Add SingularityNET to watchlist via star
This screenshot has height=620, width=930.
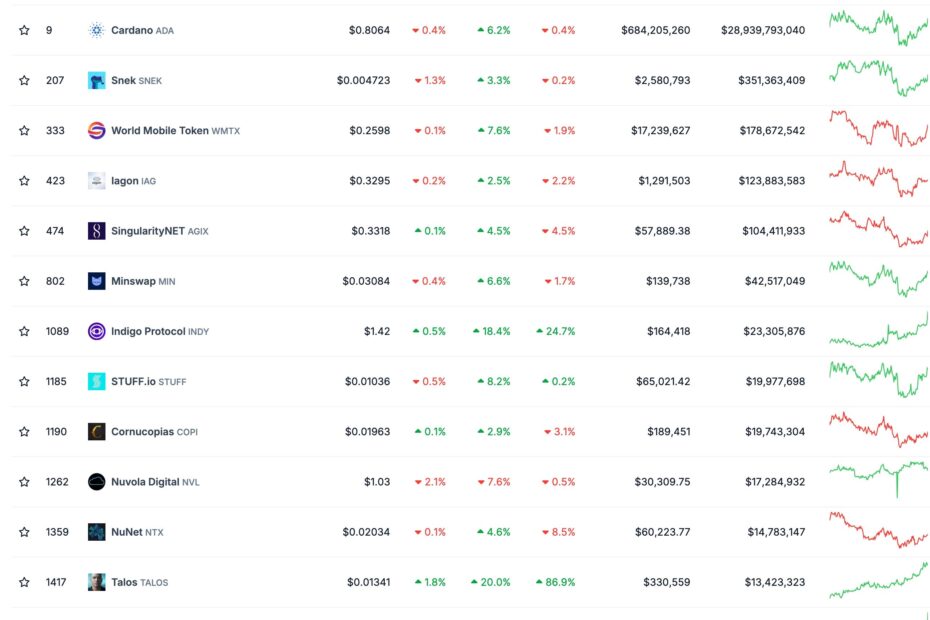click(24, 231)
